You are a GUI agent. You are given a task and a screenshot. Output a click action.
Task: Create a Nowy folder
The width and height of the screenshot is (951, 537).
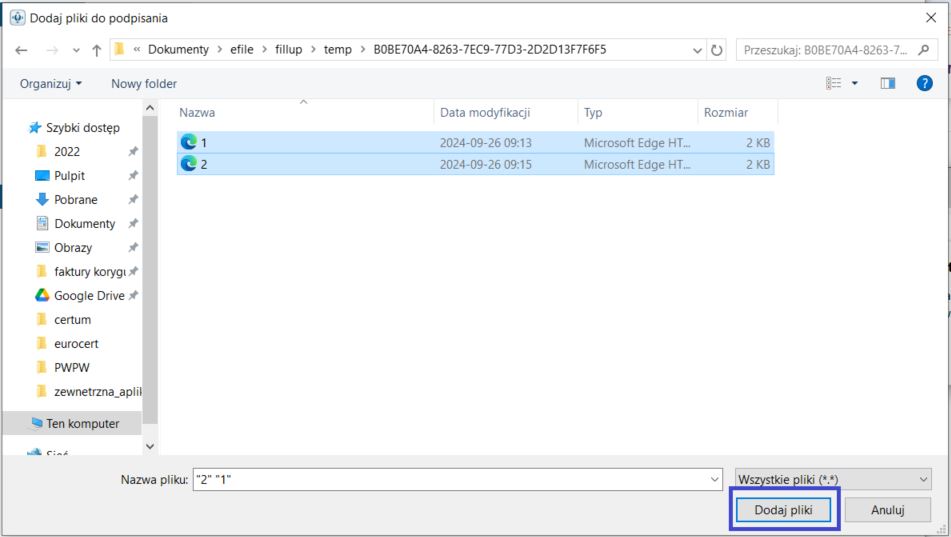tap(144, 84)
